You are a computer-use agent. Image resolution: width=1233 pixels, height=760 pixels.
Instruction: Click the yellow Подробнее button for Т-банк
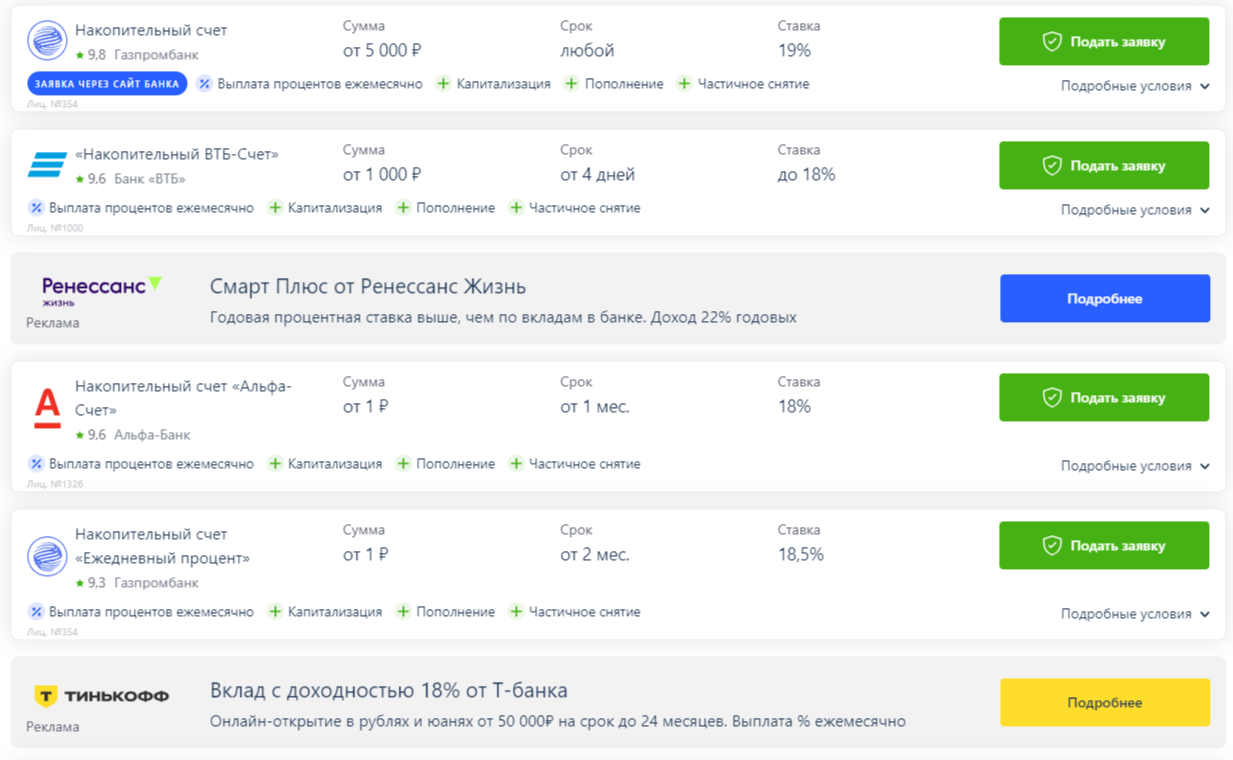[x=1105, y=703]
